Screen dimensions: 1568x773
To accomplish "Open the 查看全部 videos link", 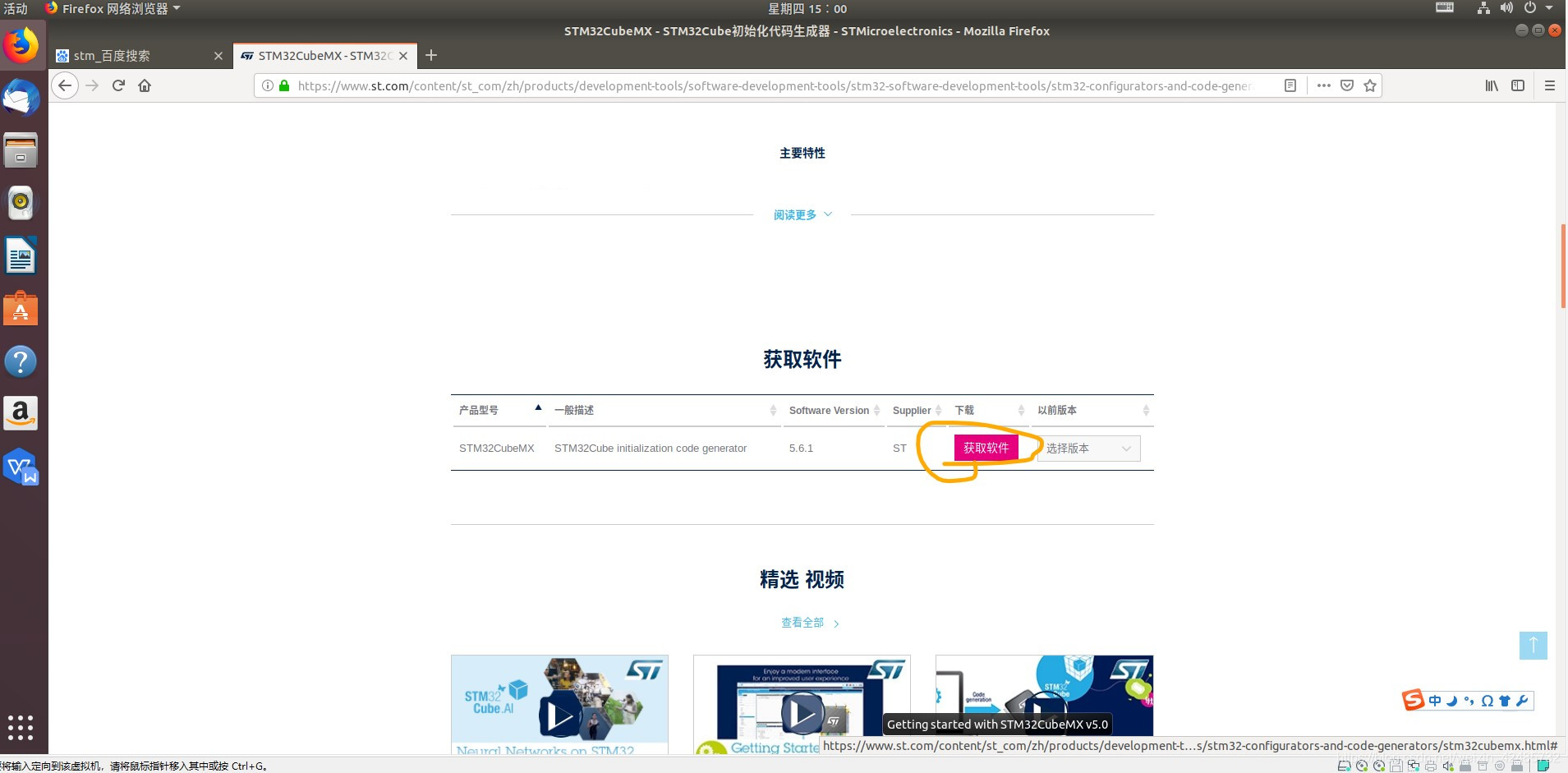I will 810,623.
